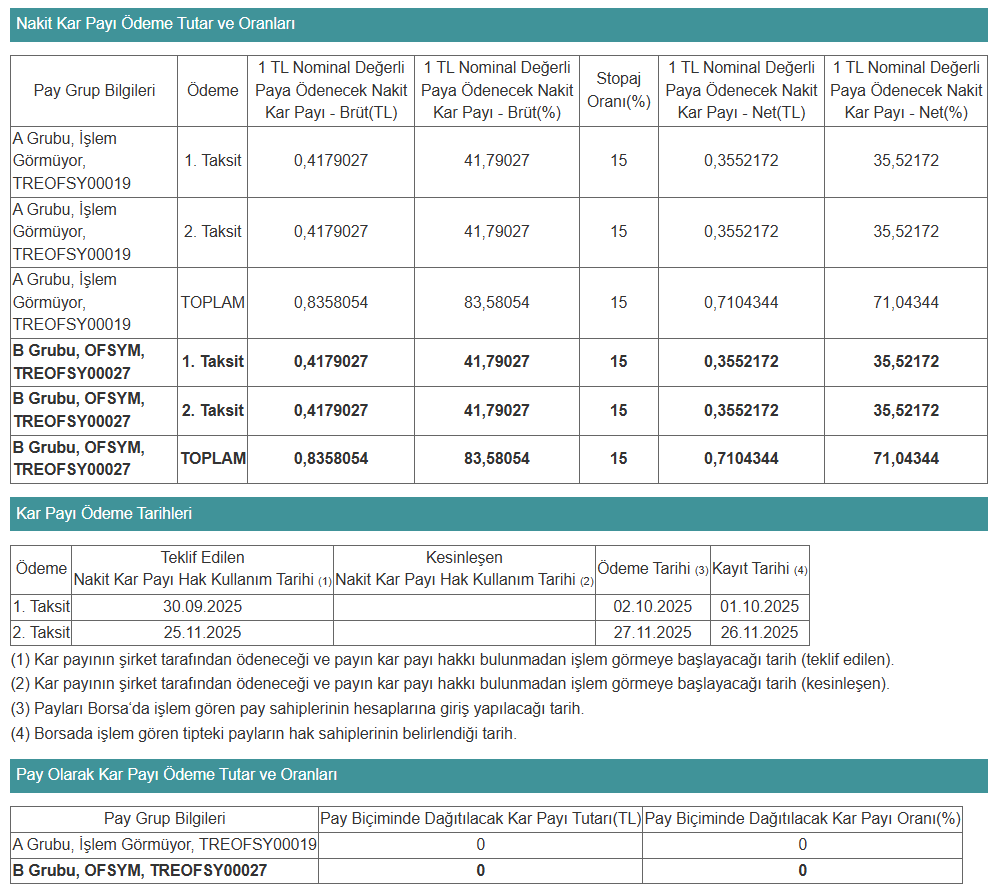Select the 'Stopaj Oranı(%)' column header
This screenshot has height=890, width=997.
[x=618, y=90]
